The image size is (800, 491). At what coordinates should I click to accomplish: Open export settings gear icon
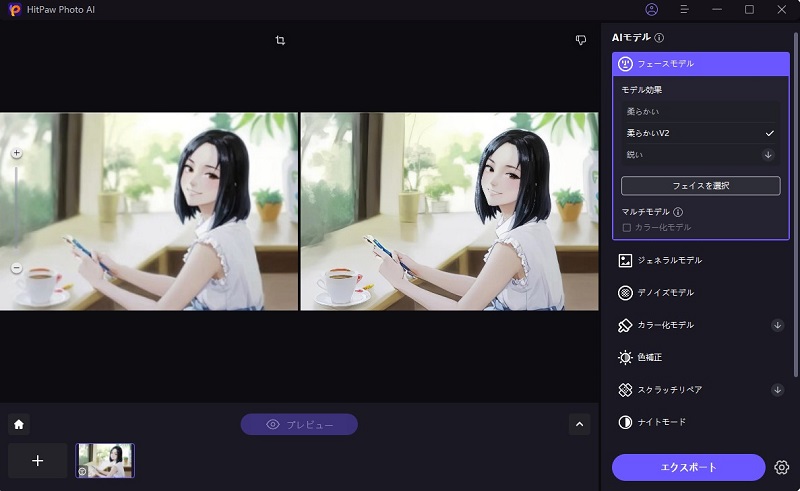click(x=782, y=467)
